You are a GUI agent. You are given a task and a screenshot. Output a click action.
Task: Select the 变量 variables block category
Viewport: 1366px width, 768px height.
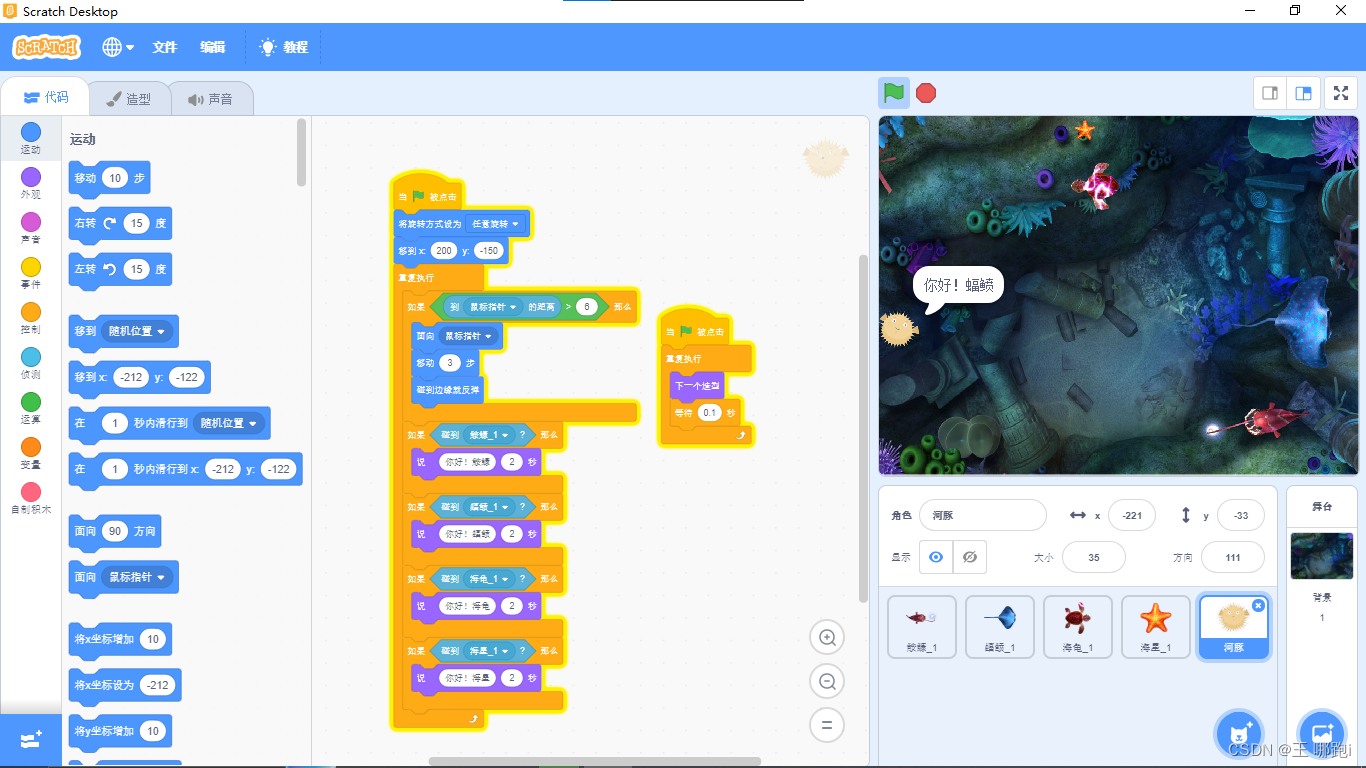pos(31,454)
